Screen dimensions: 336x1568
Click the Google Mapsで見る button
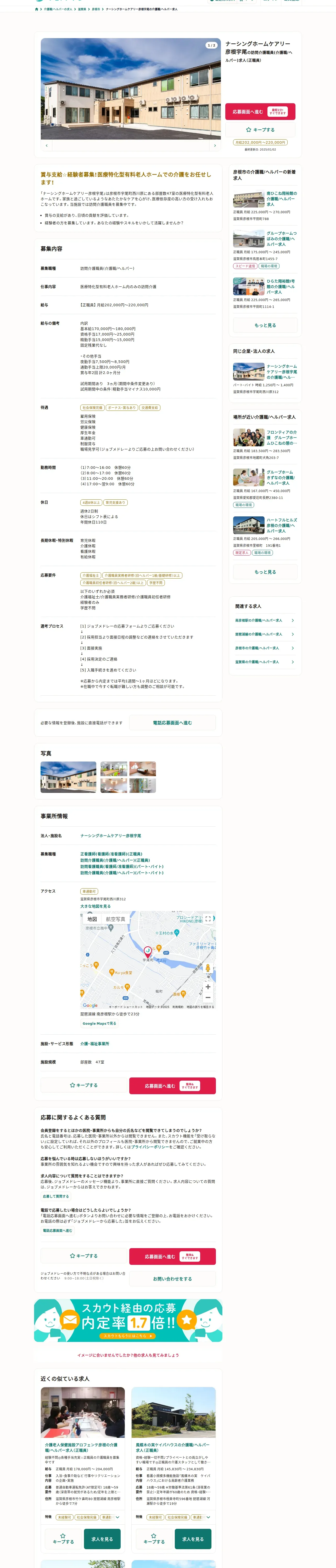pos(99,1023)
